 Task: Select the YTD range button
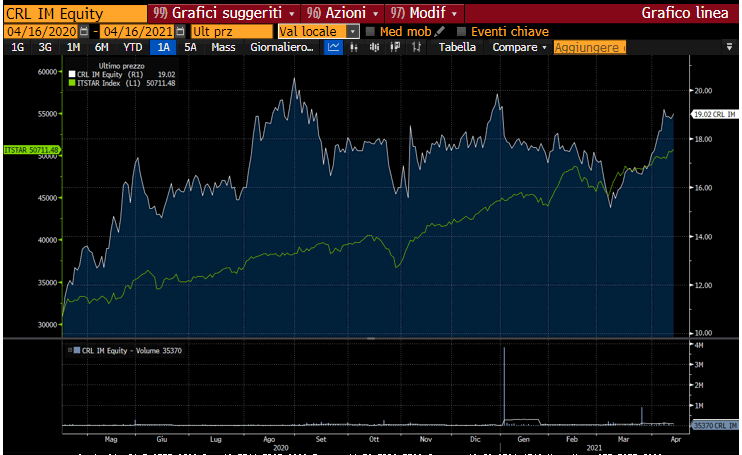point(132,47)
